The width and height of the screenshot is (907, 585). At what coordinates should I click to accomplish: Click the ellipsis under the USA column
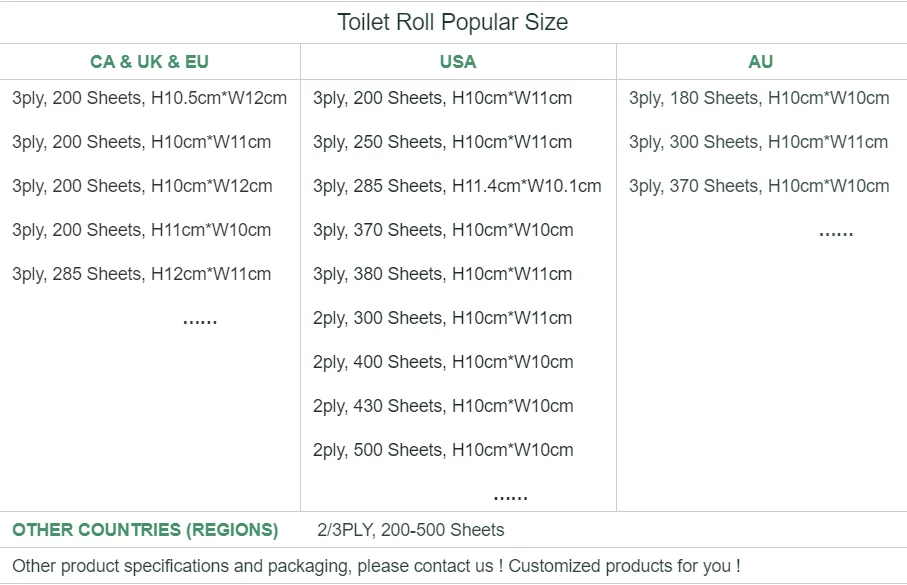click(x=510, y=496)
